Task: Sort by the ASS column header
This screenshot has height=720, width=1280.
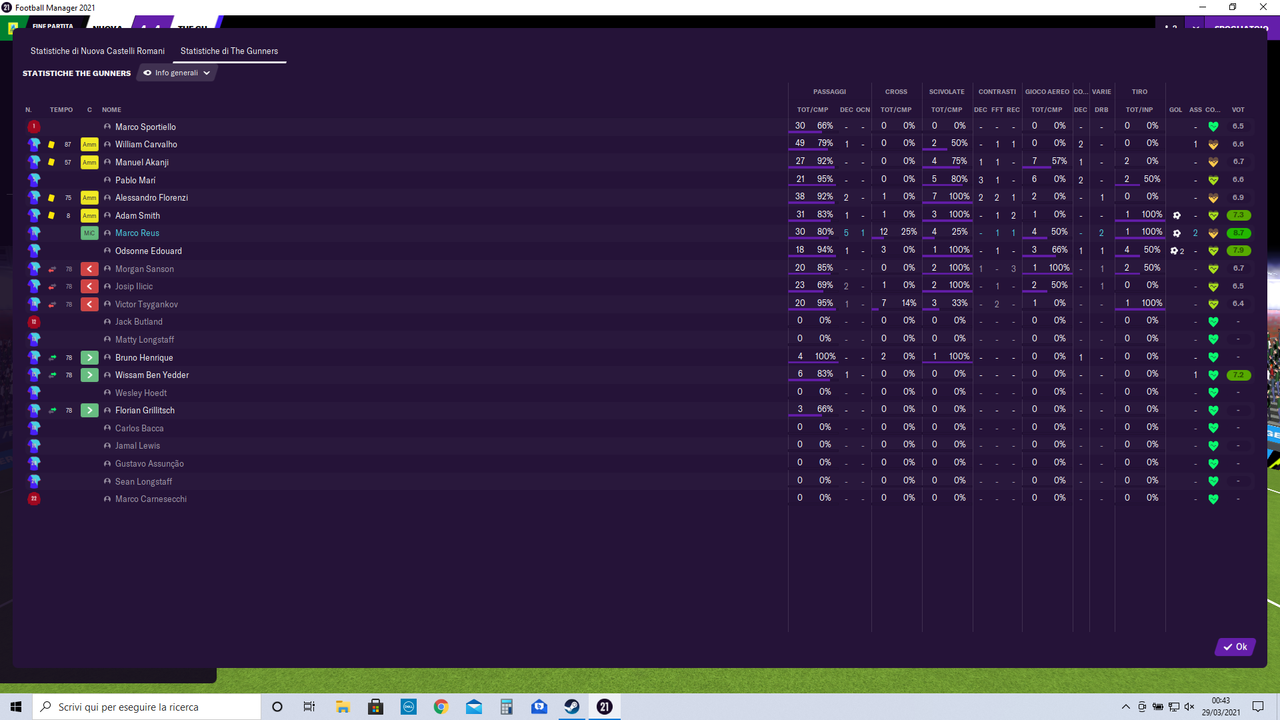Action: [x=1195, y=109]
